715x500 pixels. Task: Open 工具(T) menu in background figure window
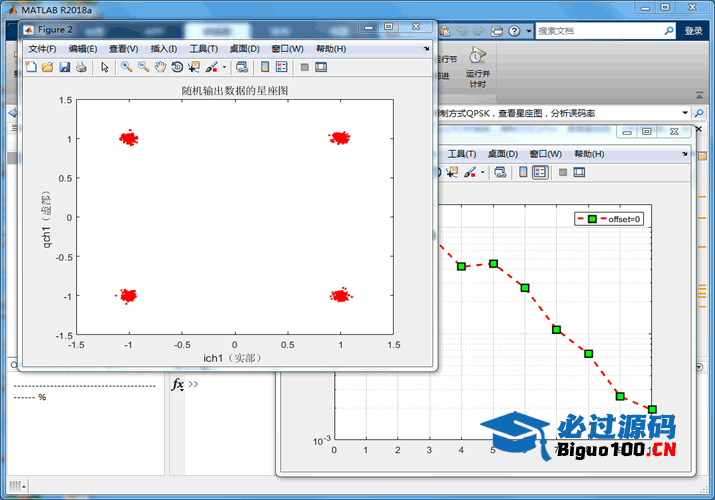click(462, 154)
